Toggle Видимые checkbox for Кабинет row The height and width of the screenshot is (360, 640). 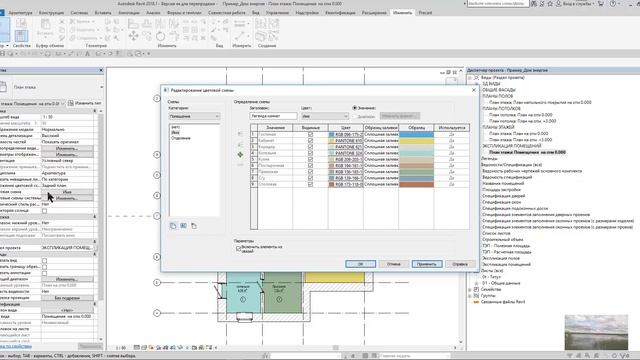pyautogui.click(x=310, y=140)
